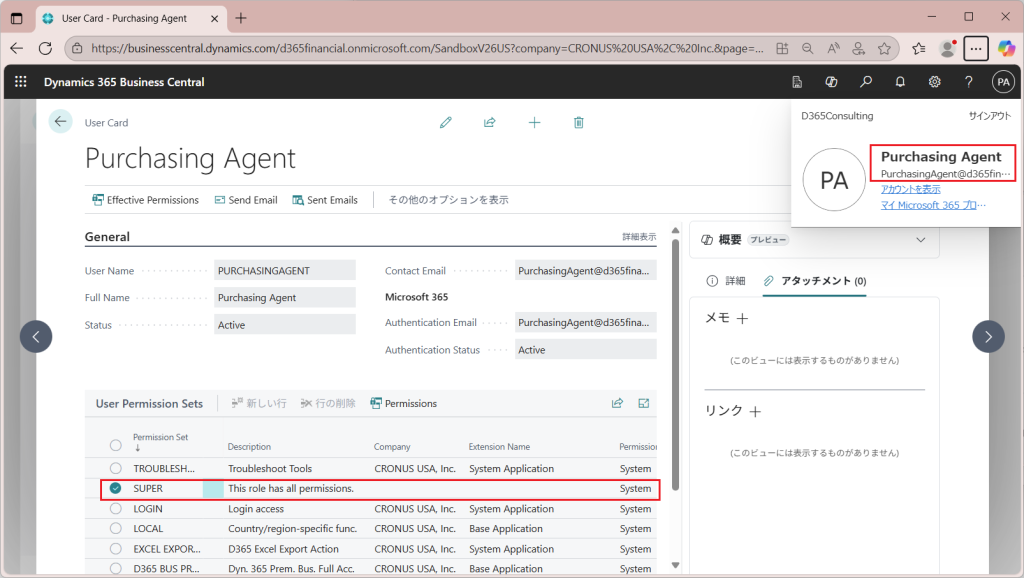Open the browser ellipsis menu
Image resolution: width=1024 pixels, height=578 pixels.
pos(976,48)
